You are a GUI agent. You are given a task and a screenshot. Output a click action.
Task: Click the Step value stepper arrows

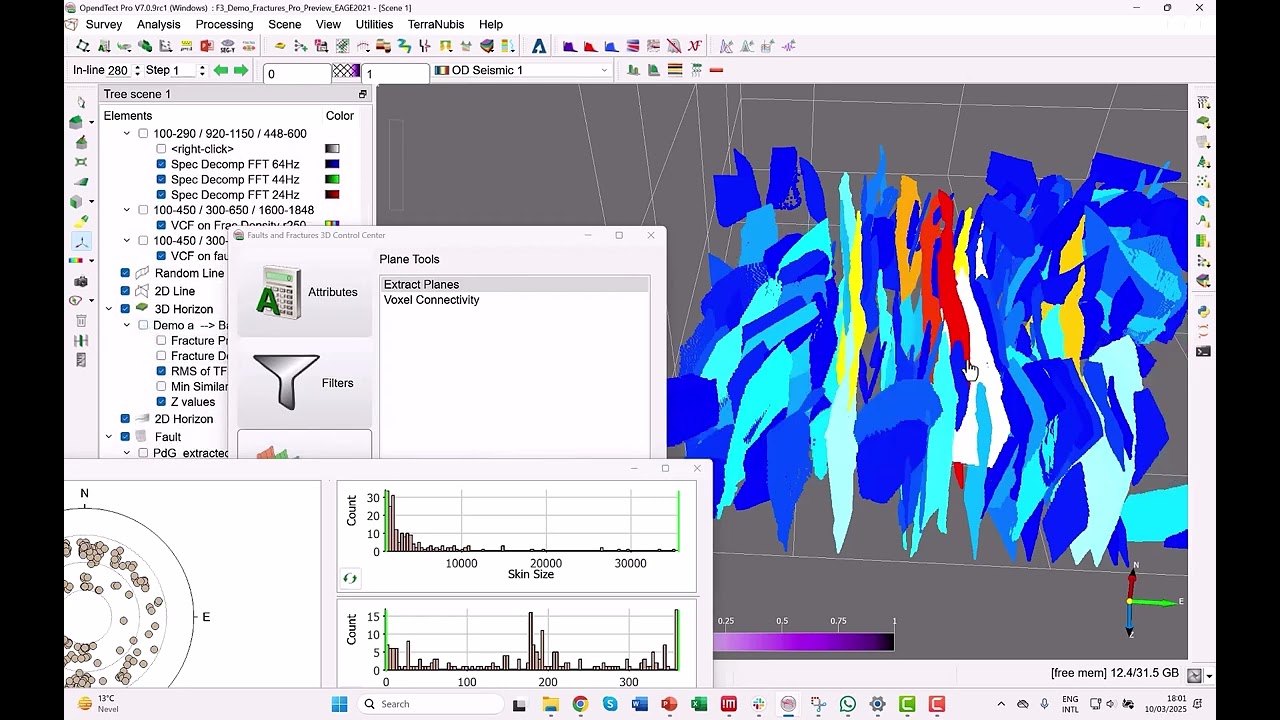202,70
